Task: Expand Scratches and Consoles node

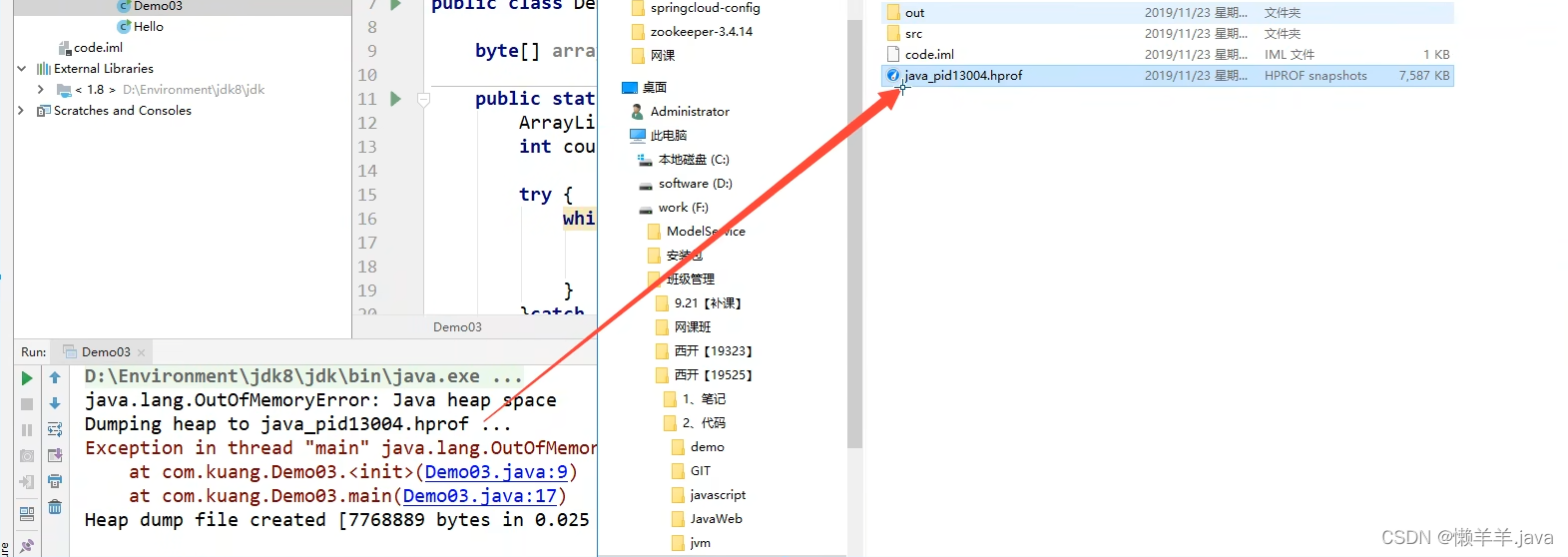Action: (22, 111)
